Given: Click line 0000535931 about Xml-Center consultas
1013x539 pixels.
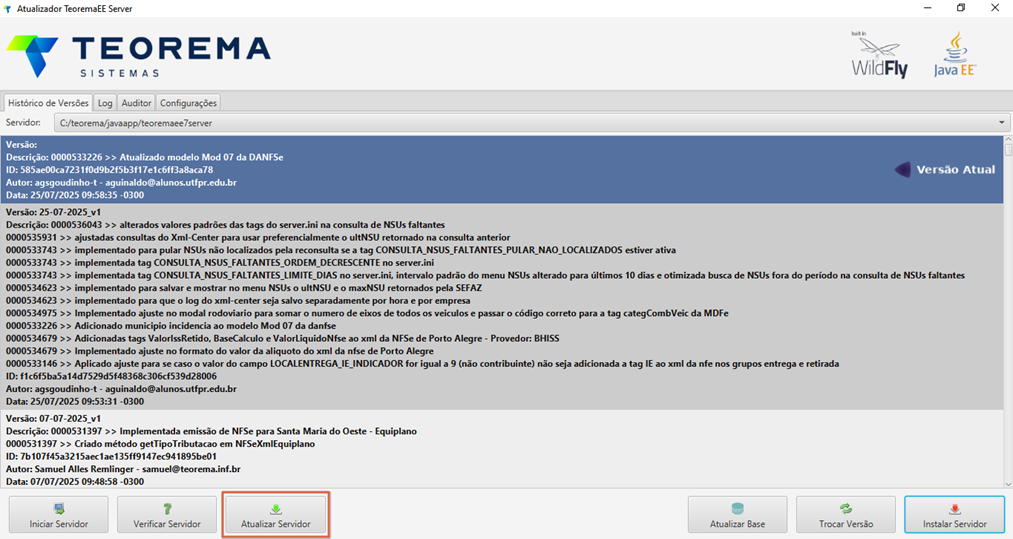Looking at the screenshot, I should [x=258, y=237].
